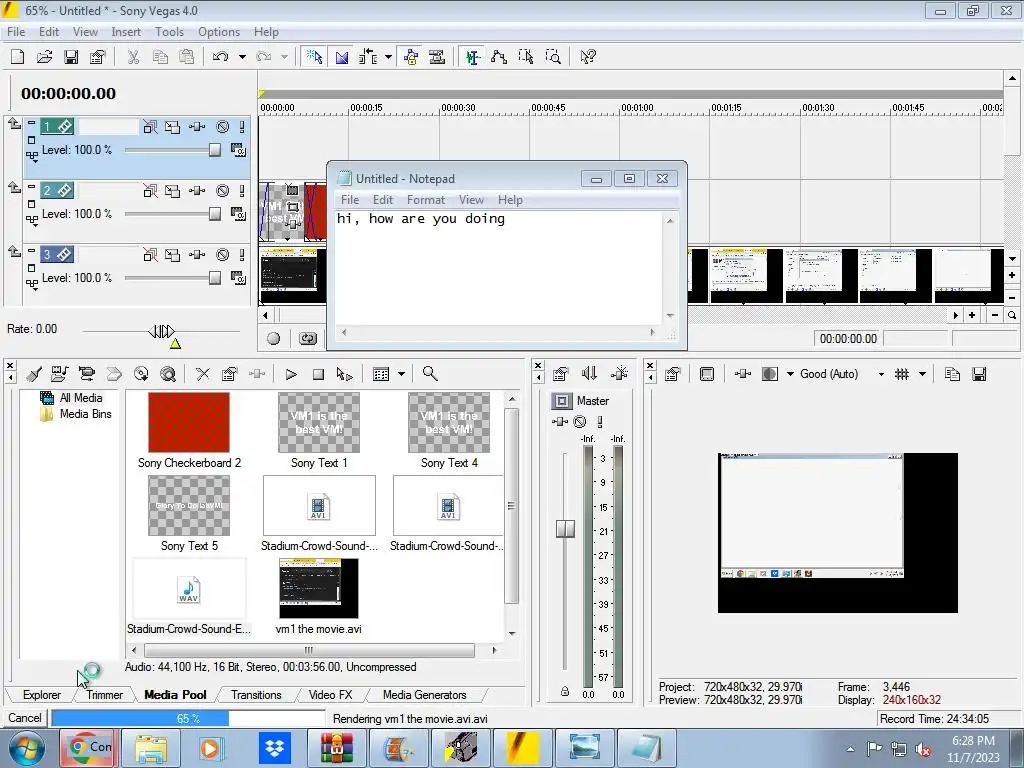Open the Redo history dropdown arrow

[x=284, y=57]
